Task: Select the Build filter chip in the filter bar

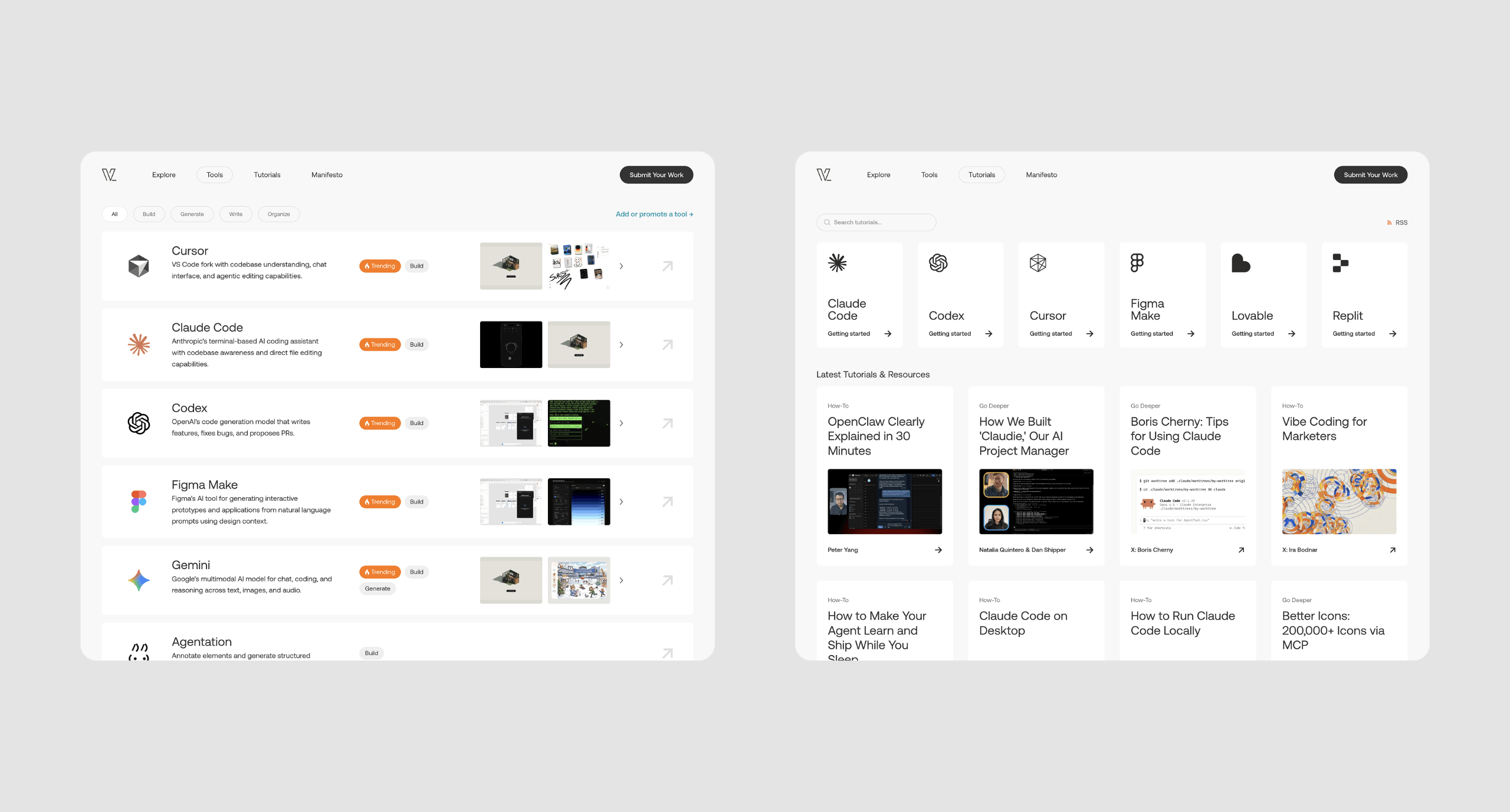Action: [149, 214]
